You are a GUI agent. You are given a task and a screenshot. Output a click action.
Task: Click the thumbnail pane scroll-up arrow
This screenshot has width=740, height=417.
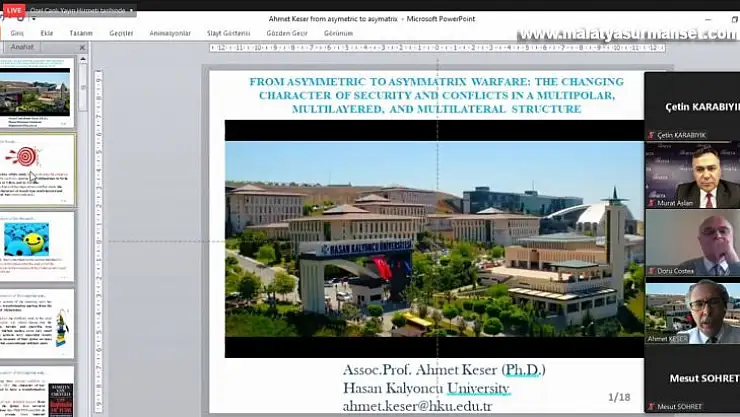(83, 59)
